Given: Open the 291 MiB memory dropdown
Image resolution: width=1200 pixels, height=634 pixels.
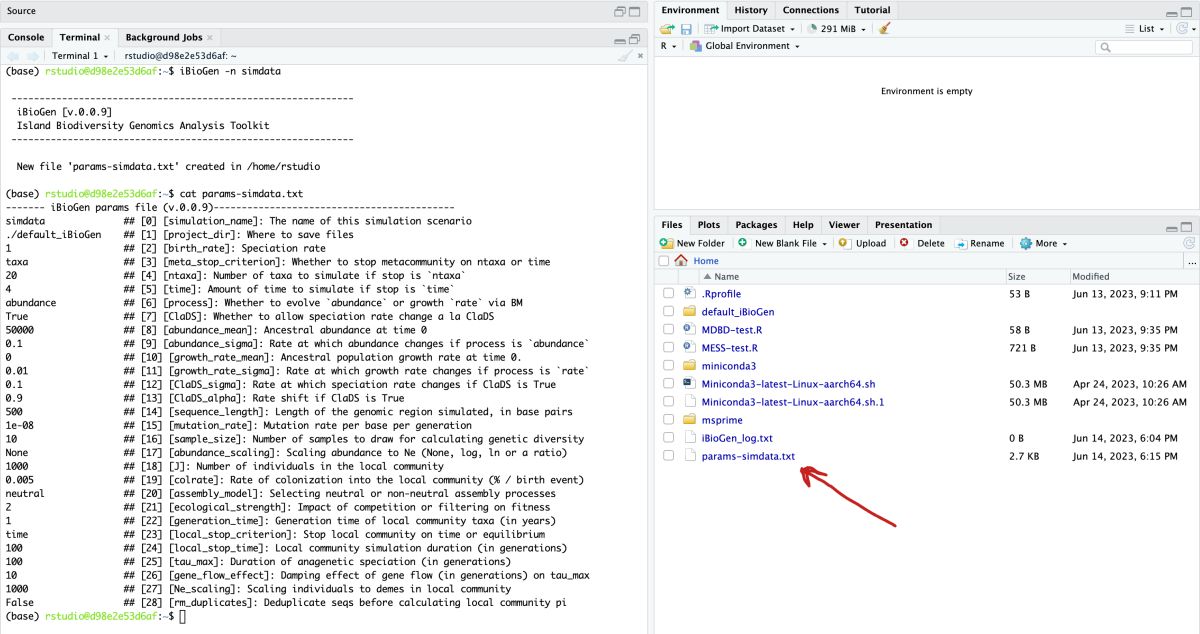Looking at the screenshot, I should click(838, 29).
